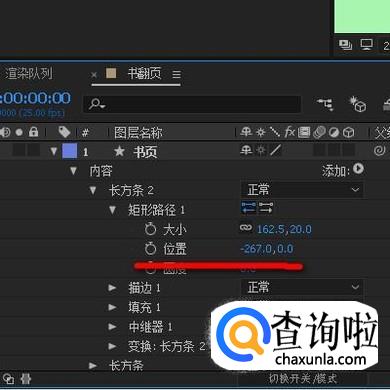
Task: Collapse the 矩形路径 1 group
Action: pos(112,210)
